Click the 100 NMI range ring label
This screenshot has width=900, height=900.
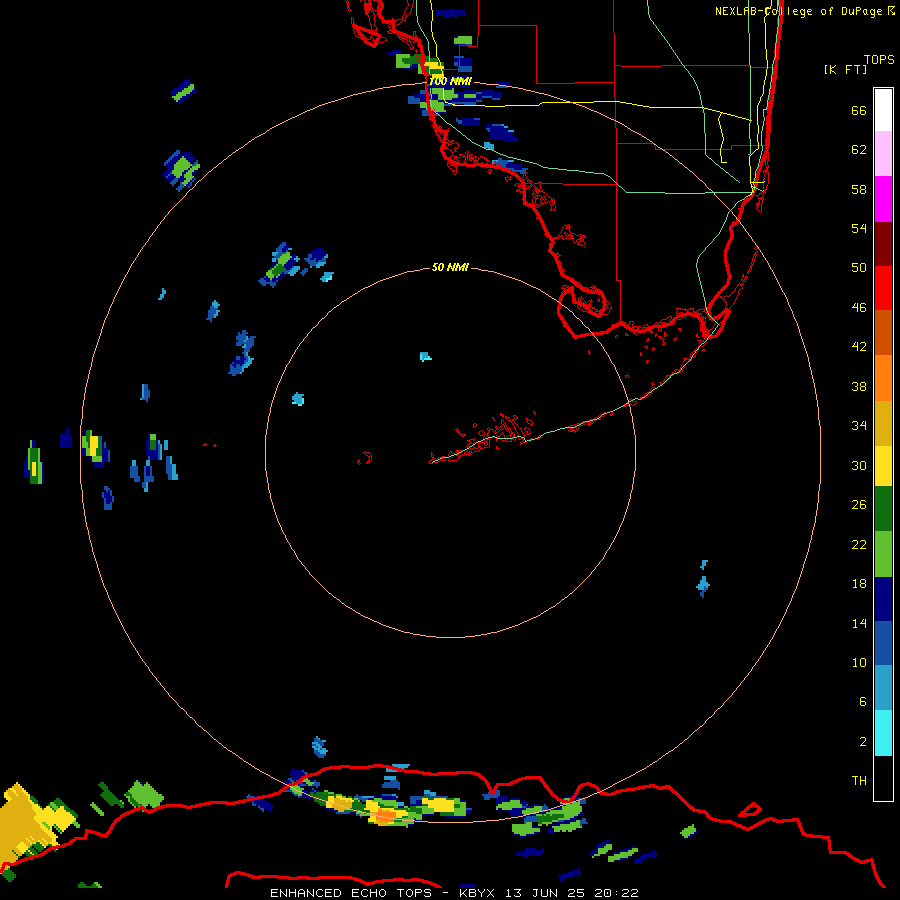click(x=450, y=81)
